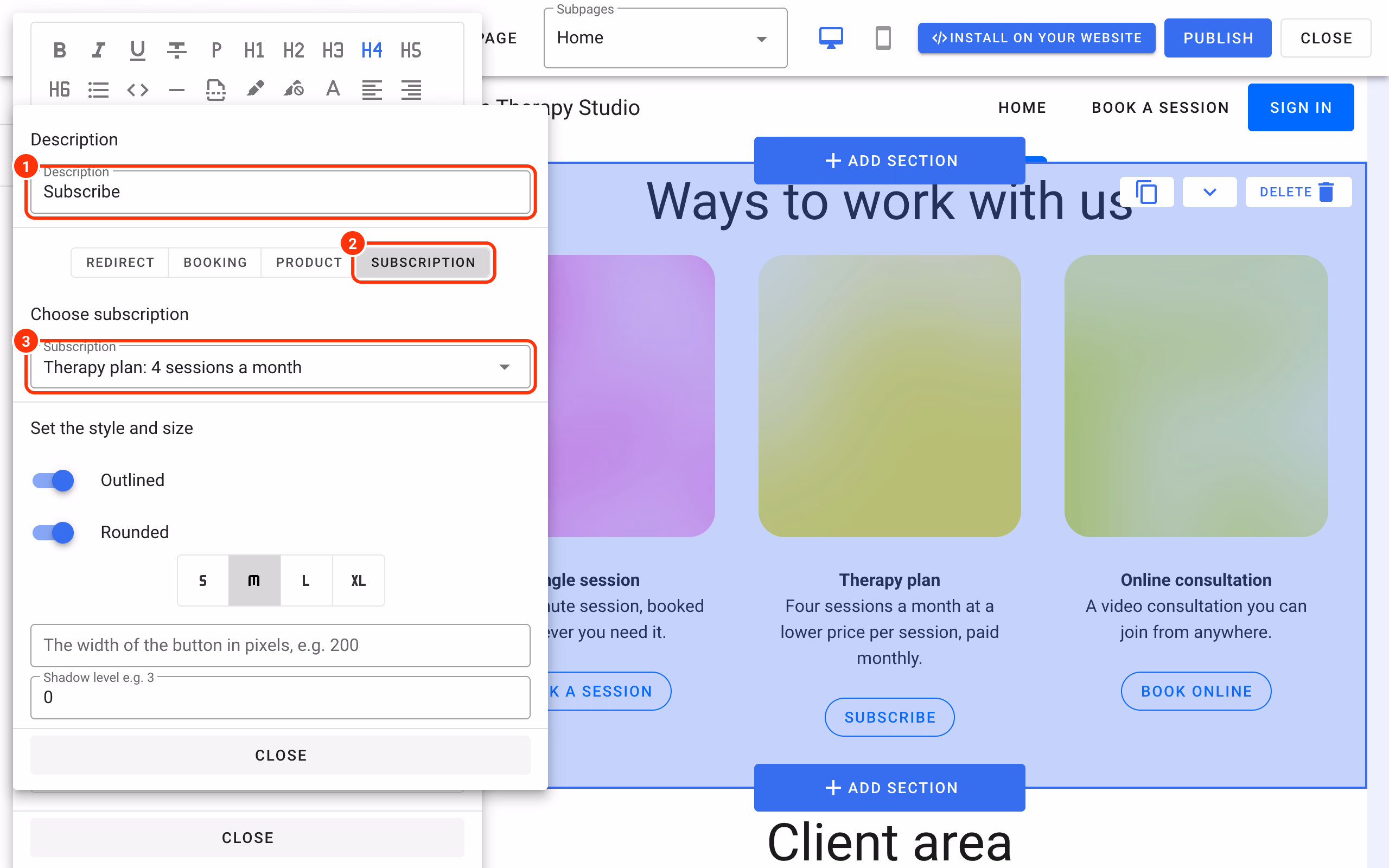
Task: Switch to the Redirect tab
Action: (x=120, y=263)
